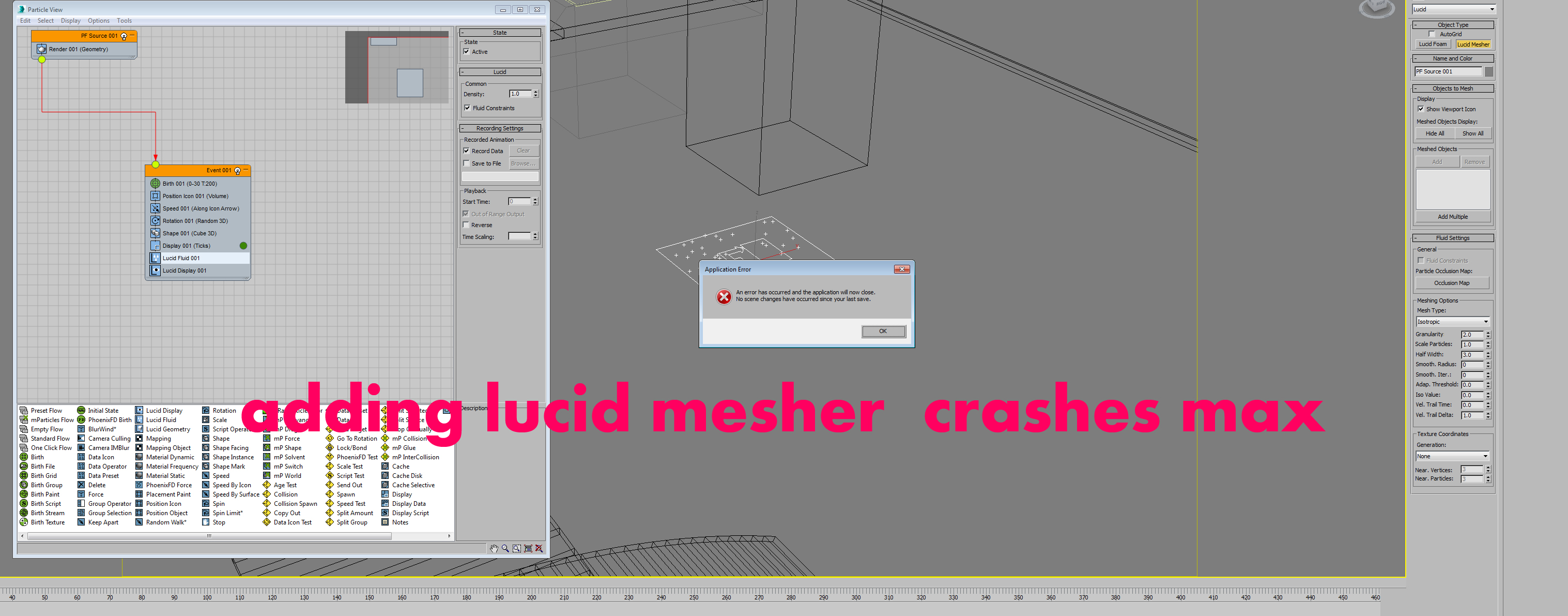Open the Mesh Type Isotropic dropdown
Viewport: 1568px width, 616px height.
click(1452, 322)
